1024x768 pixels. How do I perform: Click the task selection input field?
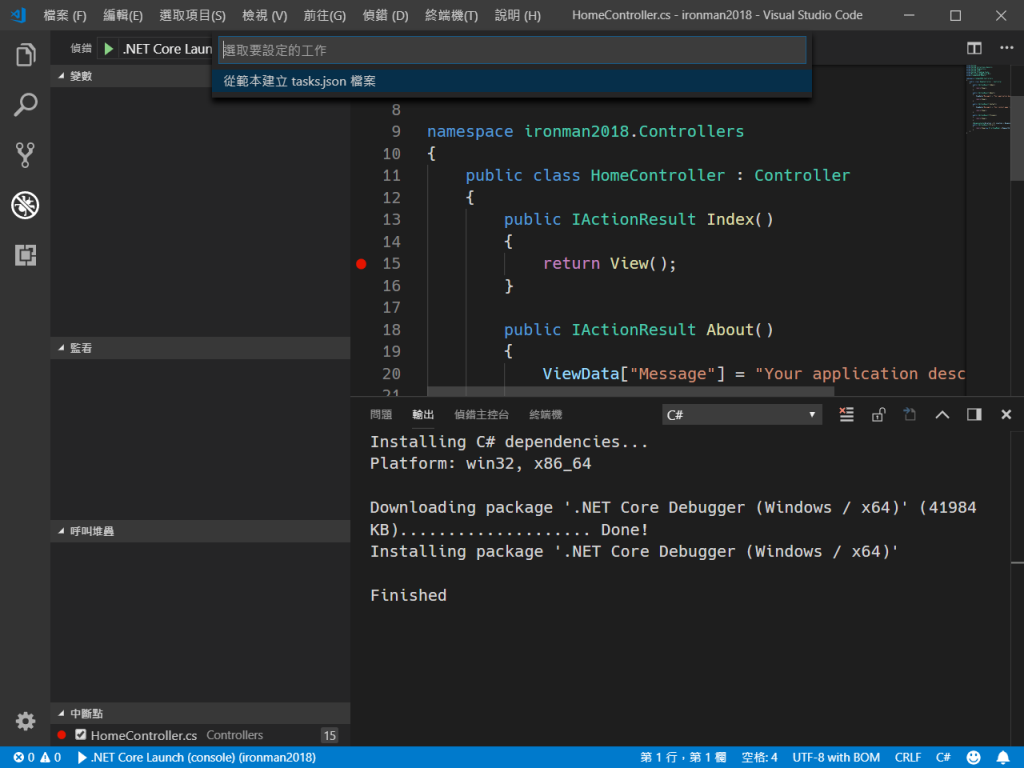[512, 50]
